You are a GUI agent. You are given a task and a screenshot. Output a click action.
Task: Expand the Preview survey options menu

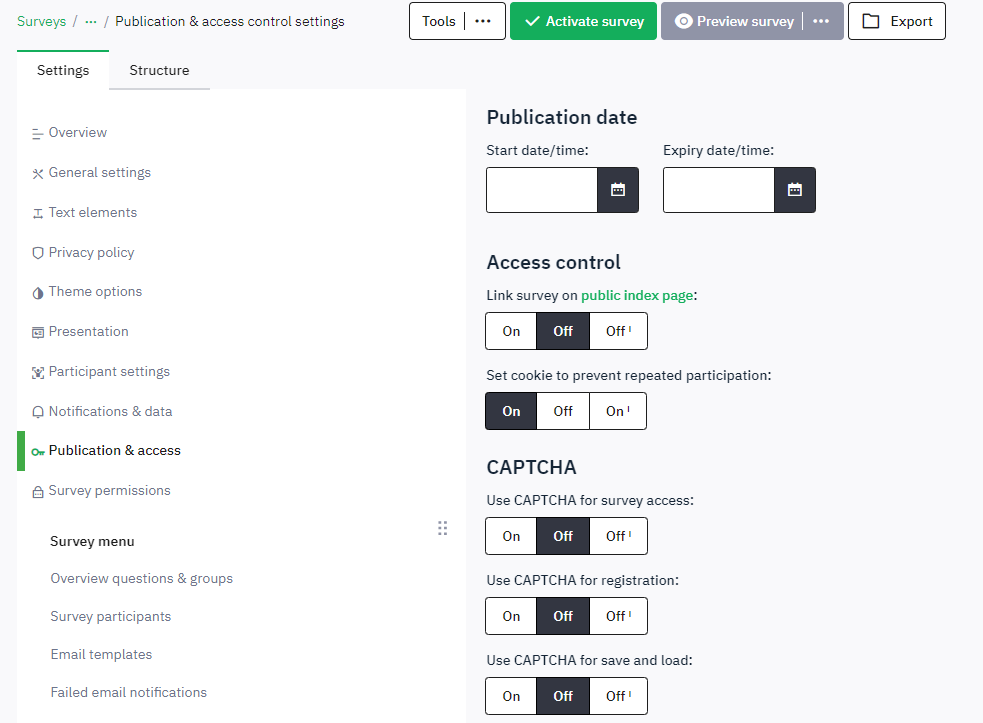(821, 21)
